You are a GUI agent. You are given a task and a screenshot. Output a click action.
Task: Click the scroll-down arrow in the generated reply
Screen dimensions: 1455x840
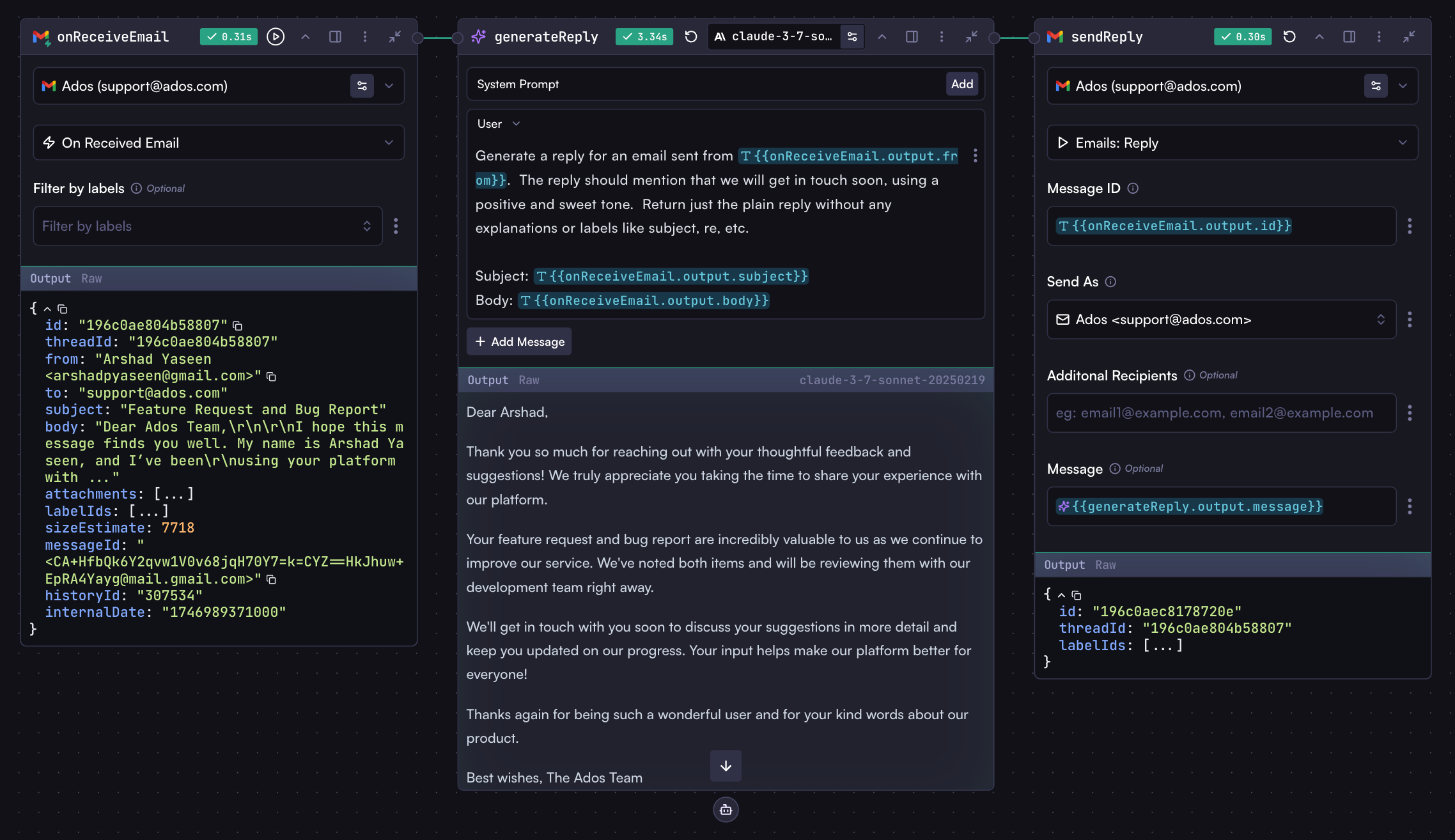726,765
